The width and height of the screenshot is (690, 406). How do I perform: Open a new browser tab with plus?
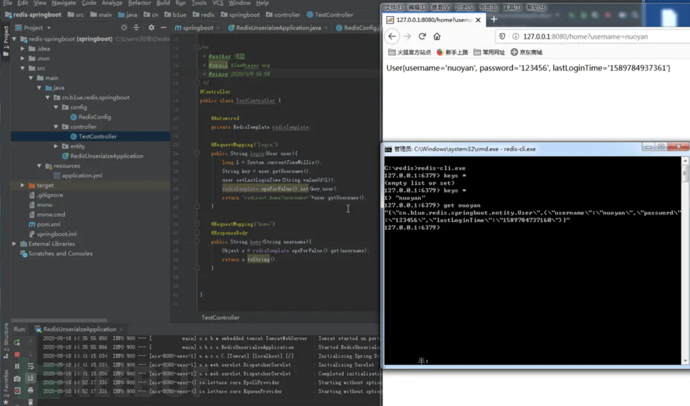click(x=493, y=19)
